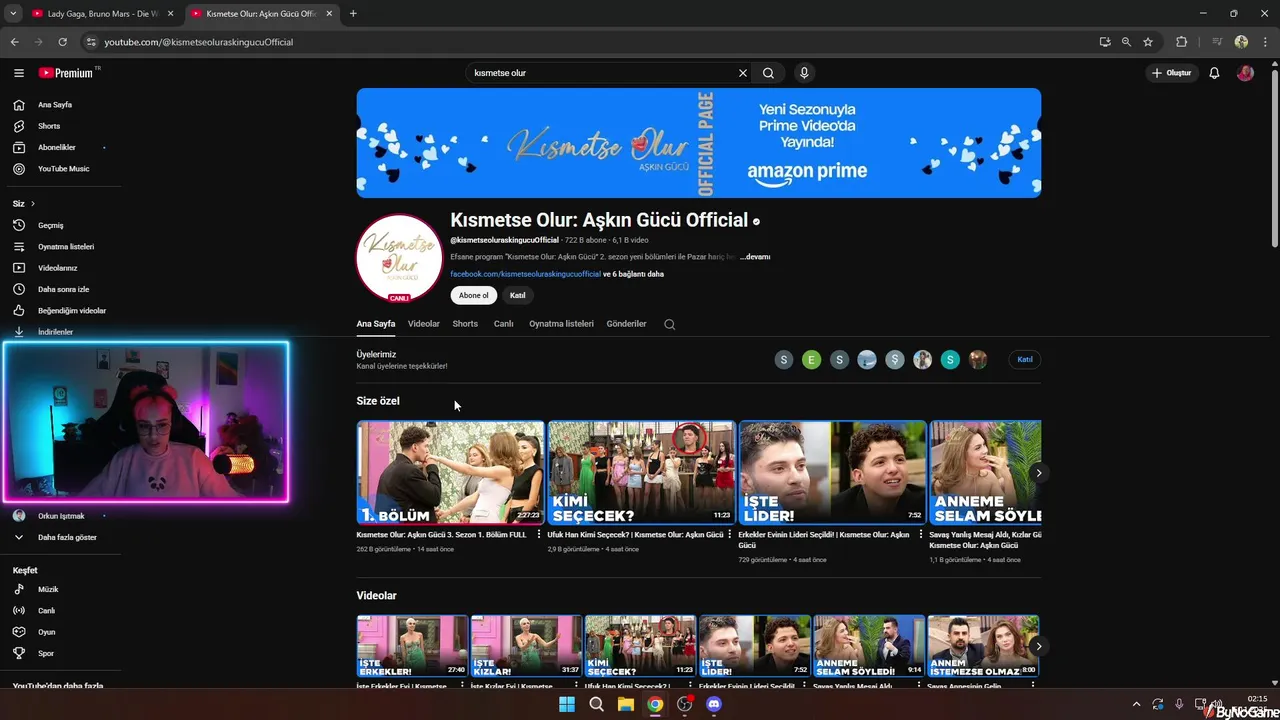Open Discord from the taskbar
This screenshot has width=1280, height=720.
click(713, 704)
